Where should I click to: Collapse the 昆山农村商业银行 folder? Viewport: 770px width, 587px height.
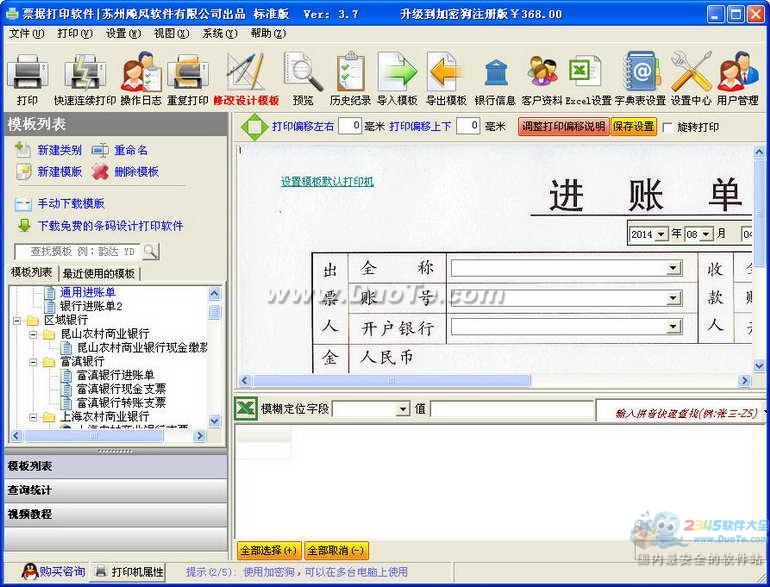pyautogui.click(x=33, y=335)
